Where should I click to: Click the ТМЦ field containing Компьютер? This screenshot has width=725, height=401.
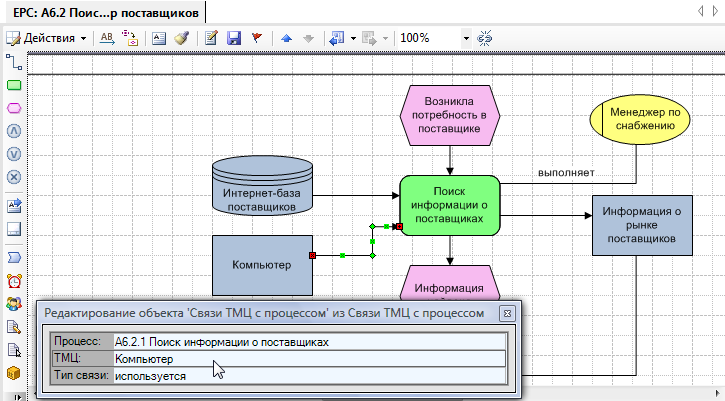(309, 359)
